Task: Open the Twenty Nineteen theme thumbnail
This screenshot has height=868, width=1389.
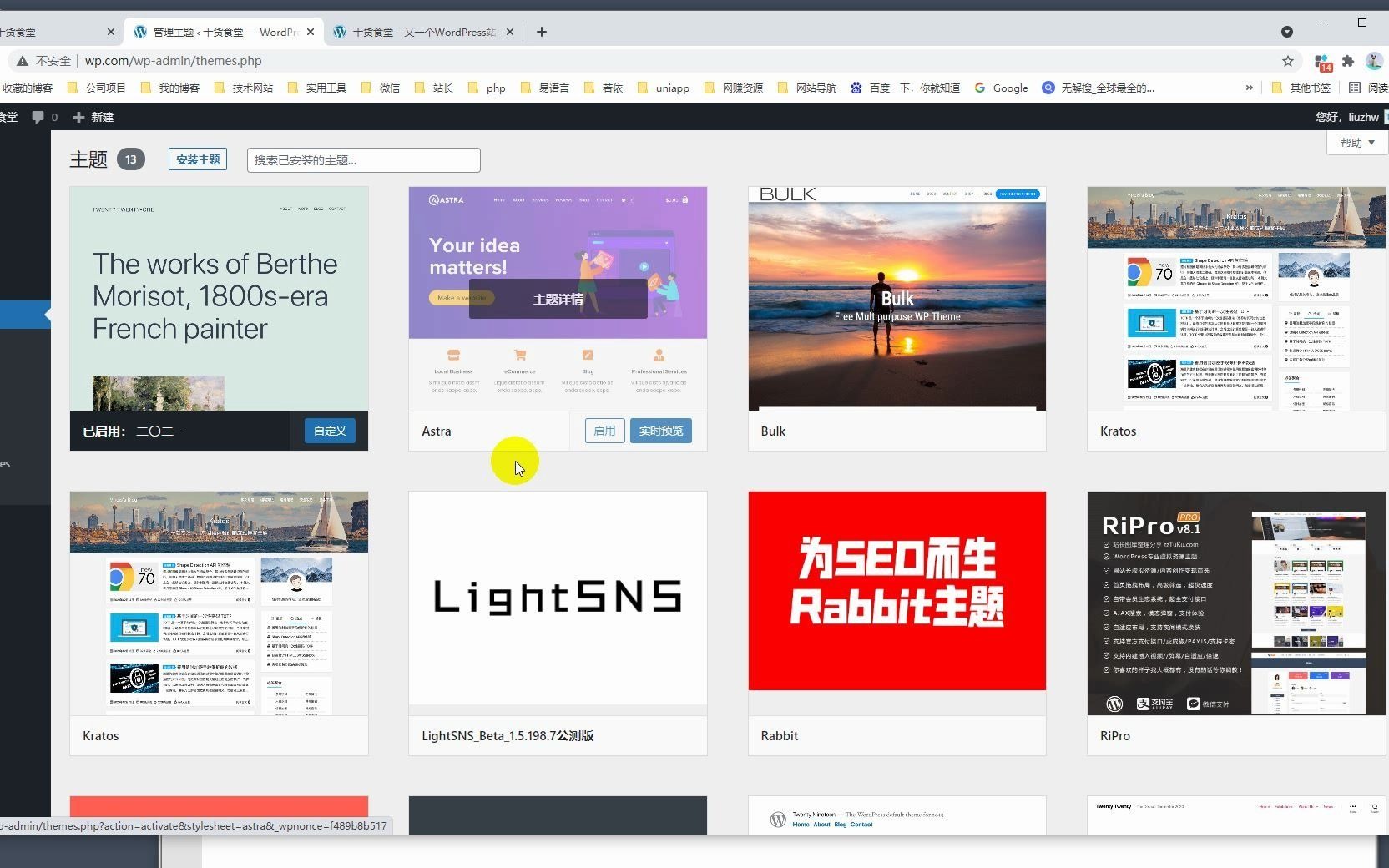Action: (897, 815)
